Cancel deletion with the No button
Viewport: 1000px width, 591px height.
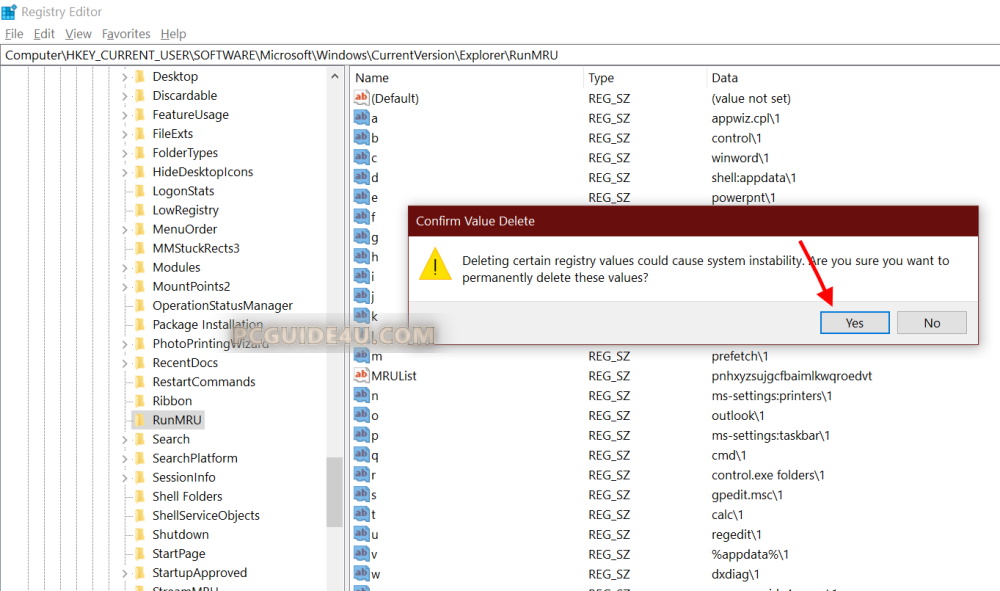(x=931, y=322)
